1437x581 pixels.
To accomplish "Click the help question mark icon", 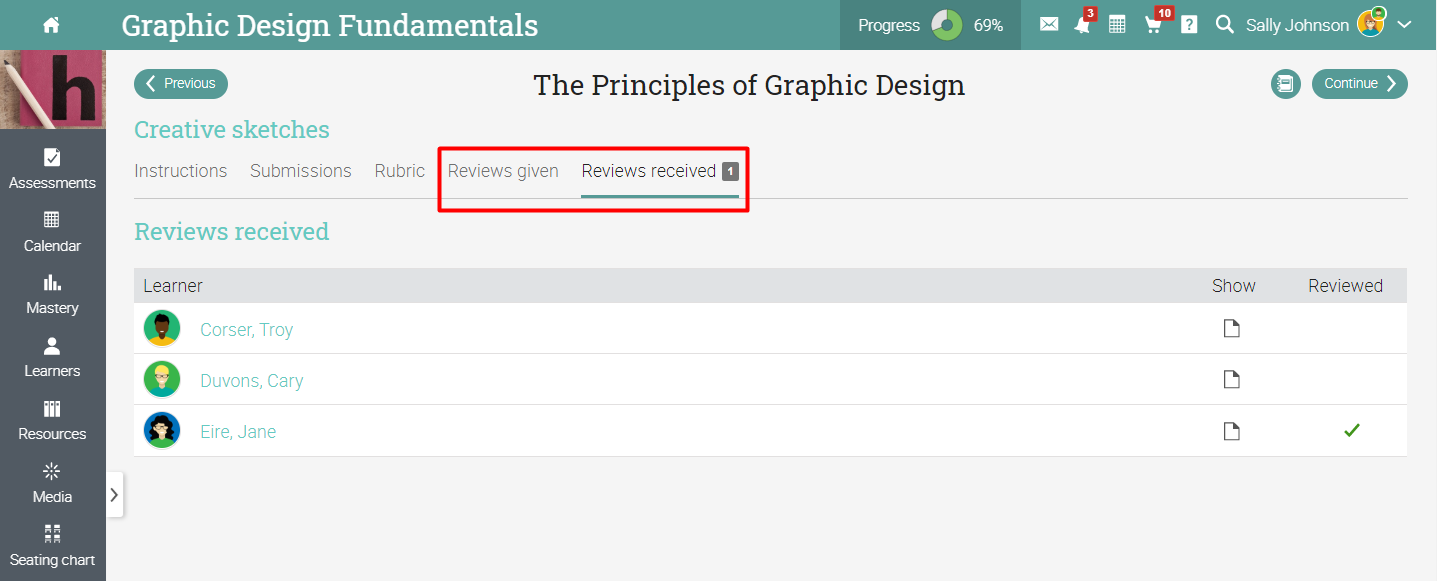I will (x=1189, y=25).
